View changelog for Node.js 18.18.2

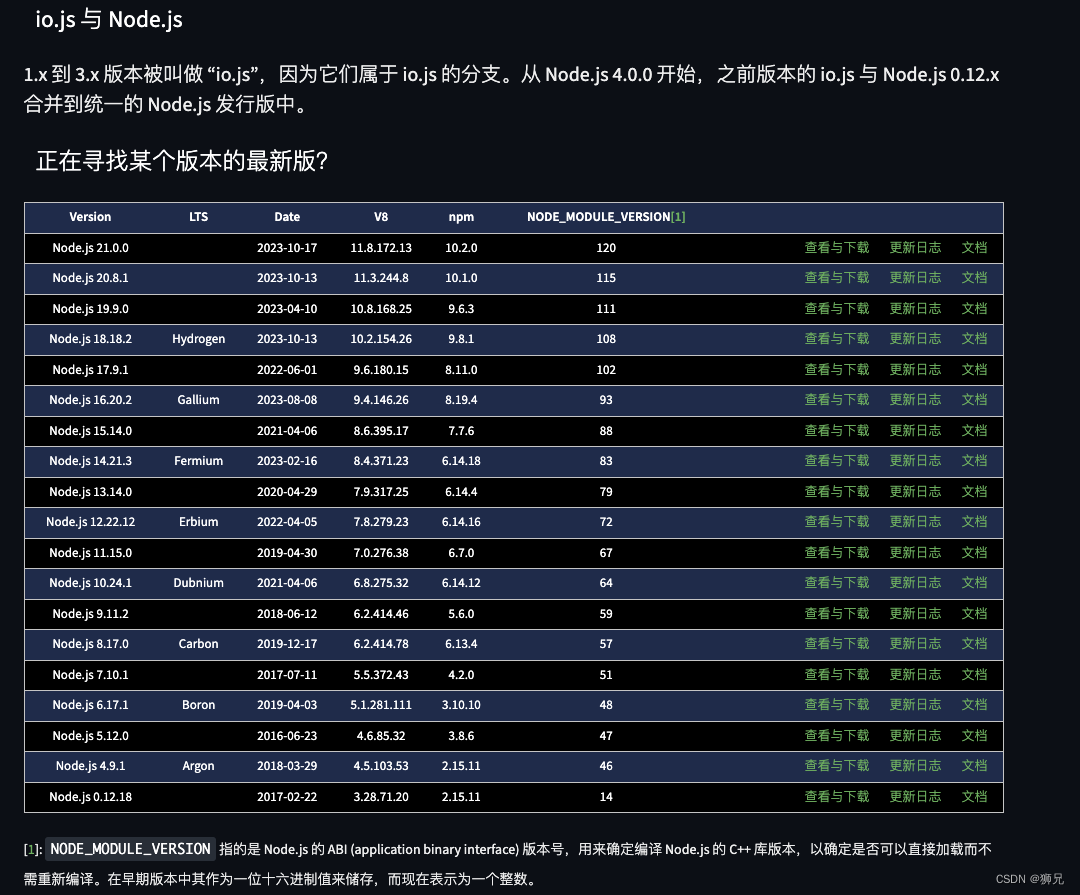915,339
